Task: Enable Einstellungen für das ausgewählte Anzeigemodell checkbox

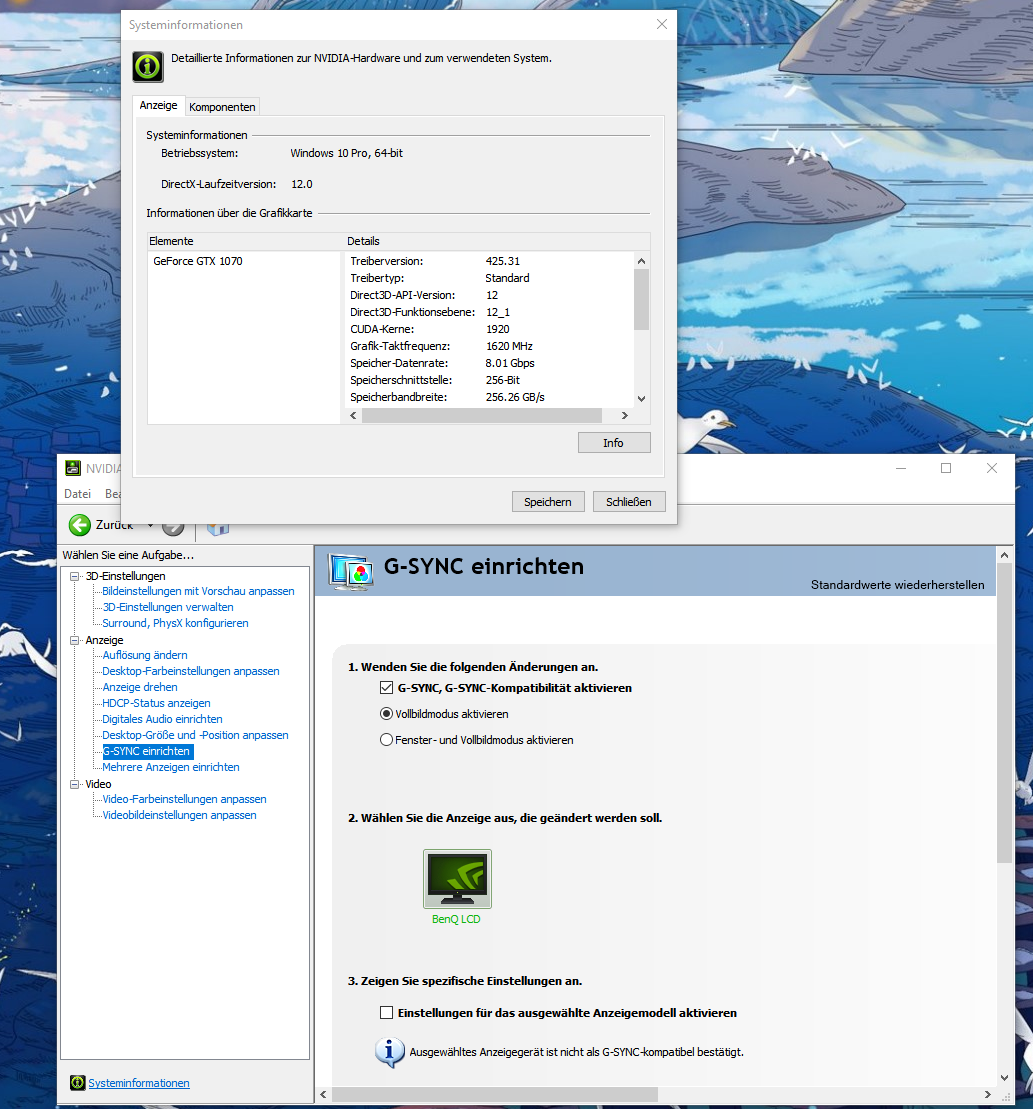Action: click(386, 1013)
